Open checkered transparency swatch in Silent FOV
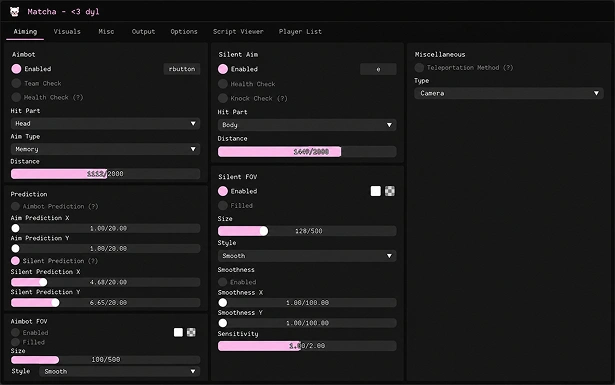Image resolution: width=615 pixels, height=385 pixels. [x=390, y=191]
